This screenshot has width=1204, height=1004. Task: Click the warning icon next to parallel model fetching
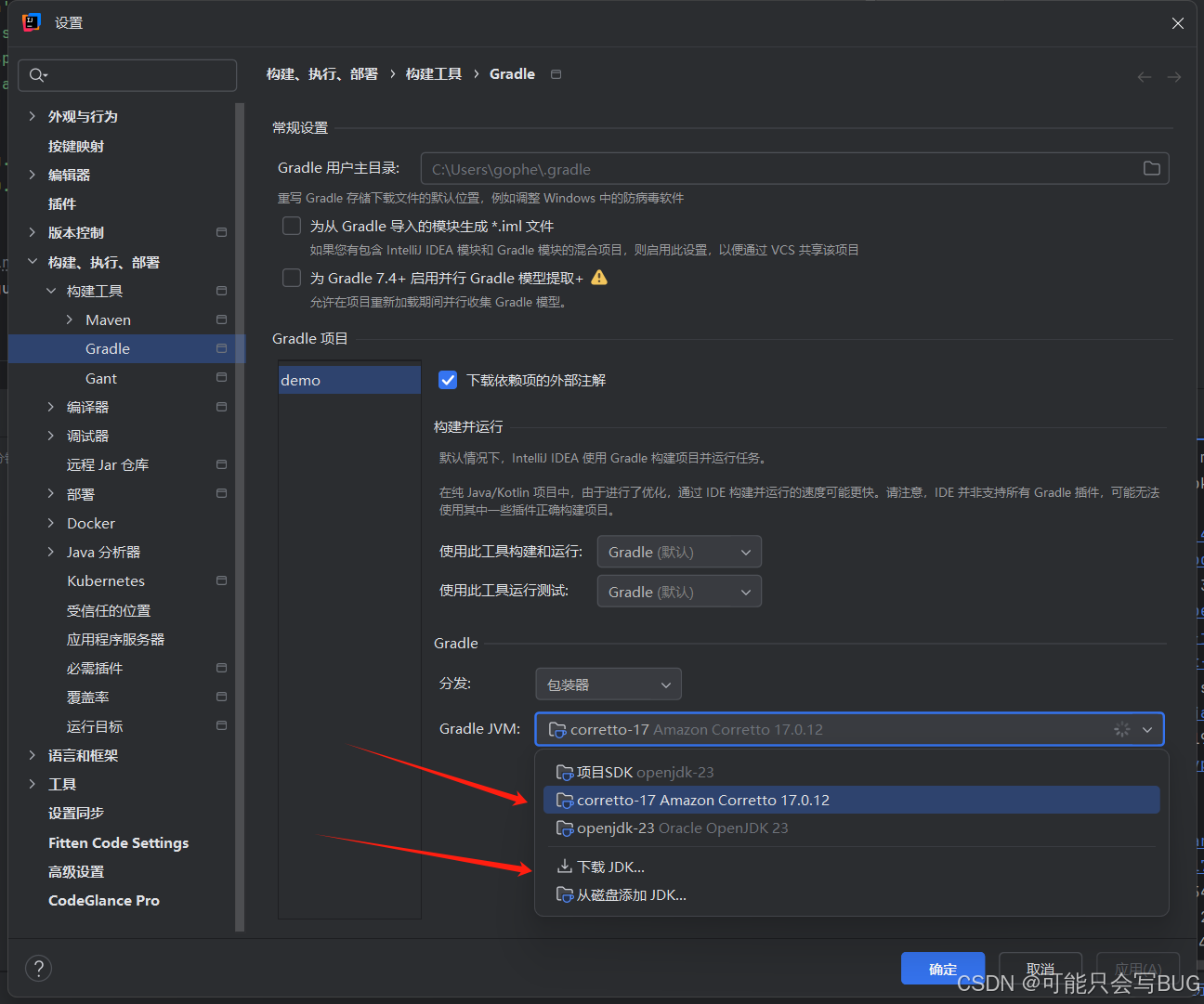(599, 278)
